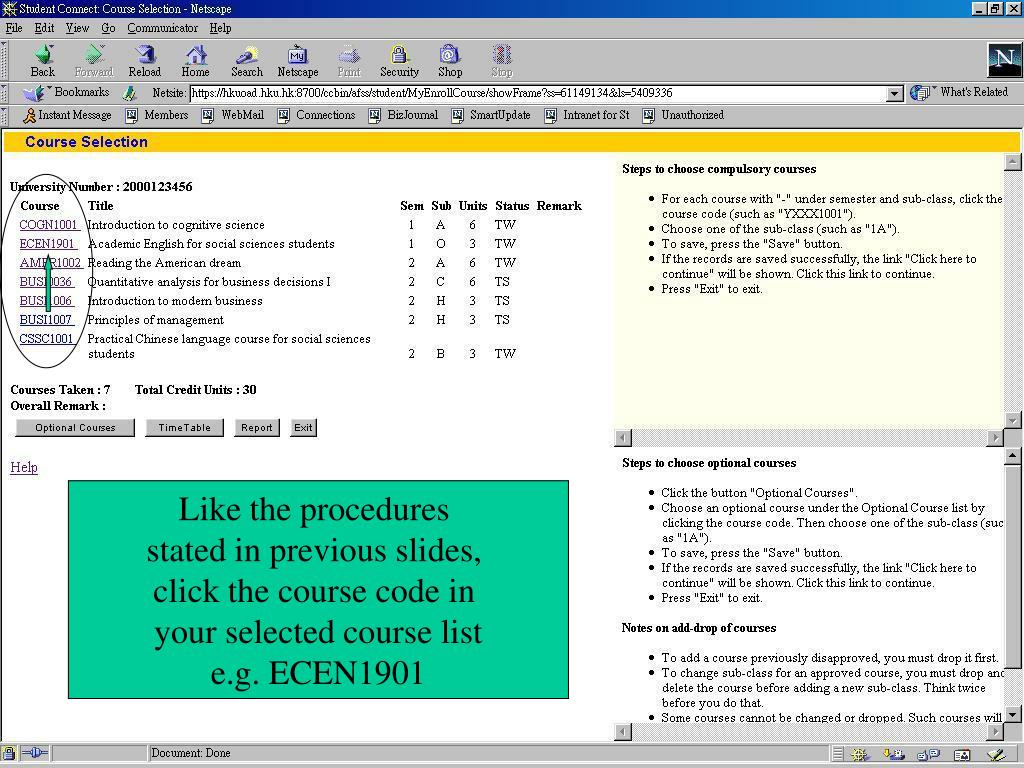Open the WebMail bookmark

click(233, 115)
